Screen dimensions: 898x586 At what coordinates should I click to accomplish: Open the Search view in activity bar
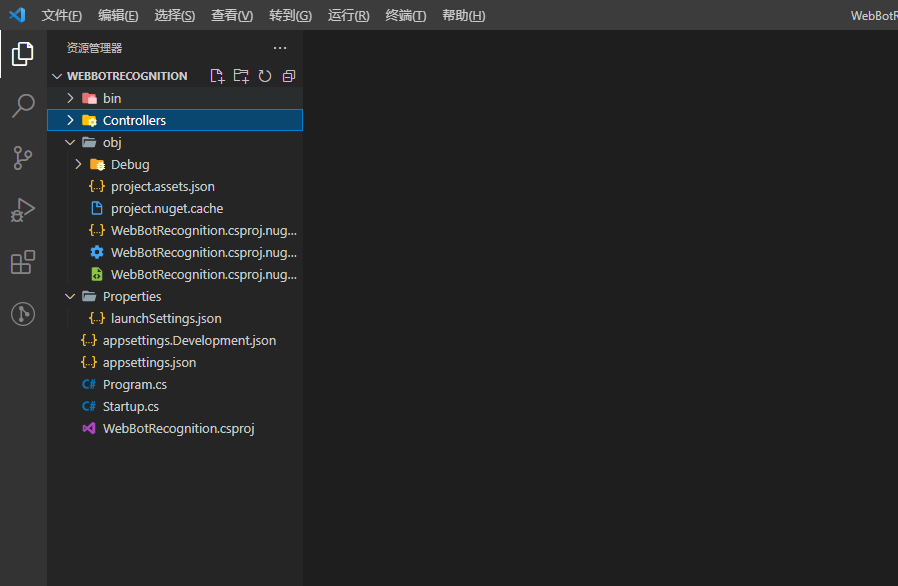(x=22, y=106)
